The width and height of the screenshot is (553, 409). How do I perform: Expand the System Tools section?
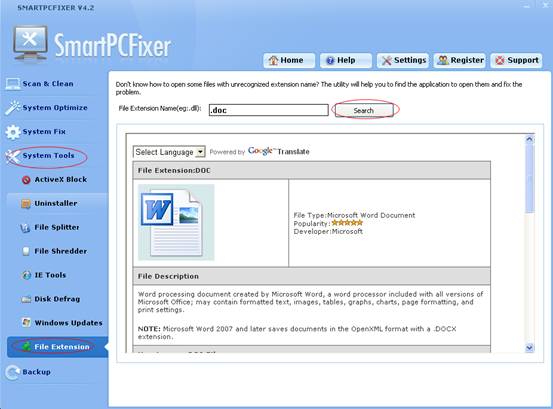48,156
